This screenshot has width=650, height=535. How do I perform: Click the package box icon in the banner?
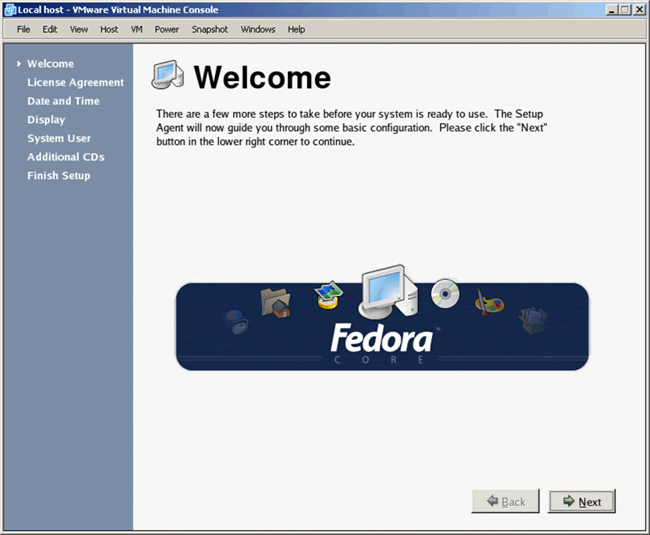(x=531, y=319)
